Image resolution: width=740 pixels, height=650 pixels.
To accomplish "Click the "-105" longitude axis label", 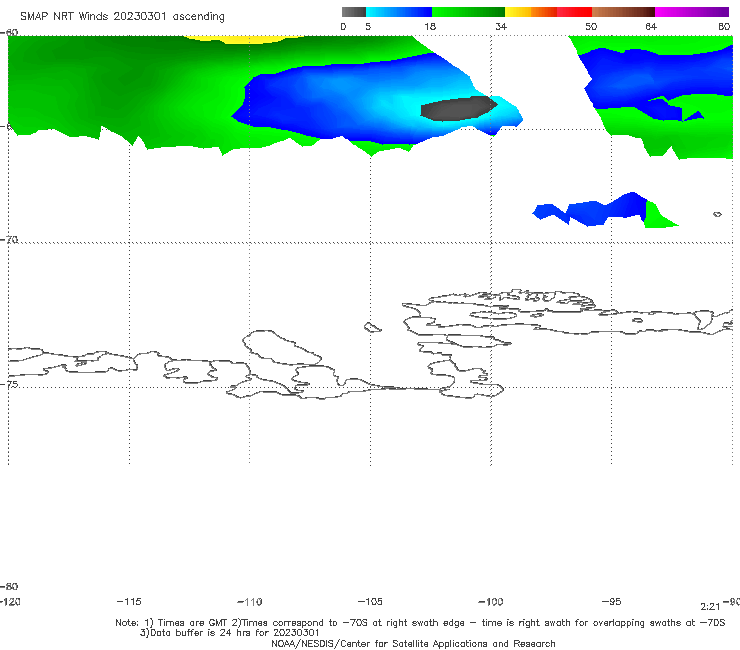I will tap(370, 601).
